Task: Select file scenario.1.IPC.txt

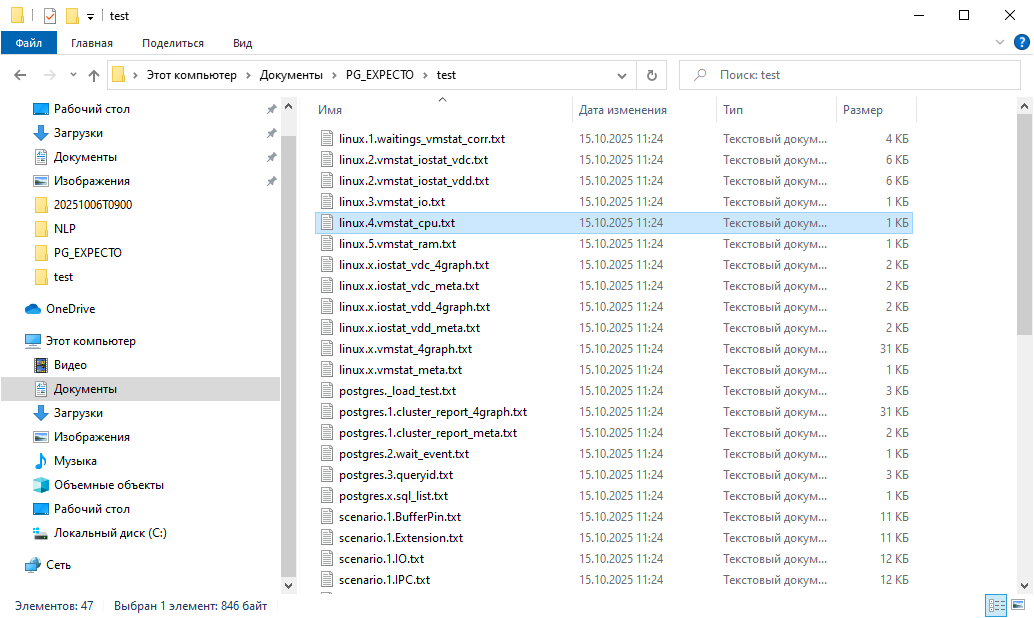Action: click(x=384, y=580)
